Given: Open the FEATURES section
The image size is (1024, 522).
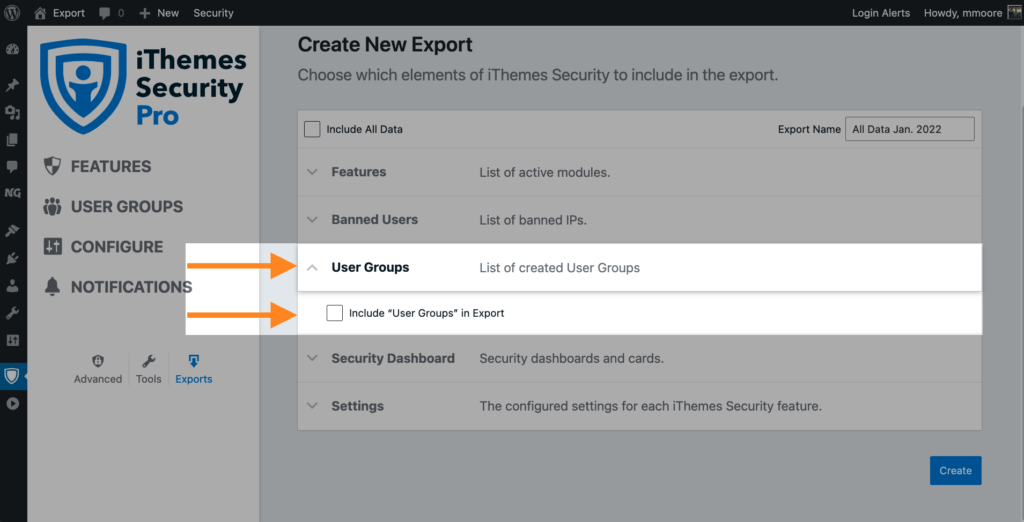Looking at the screenshot, I should point(97,167).
